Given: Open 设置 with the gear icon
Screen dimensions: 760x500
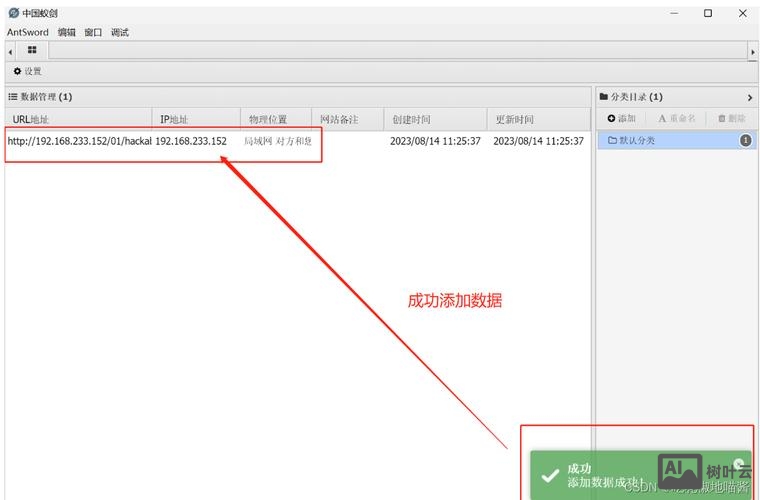Looking at the screenshot, I should (x=27, y=71).
